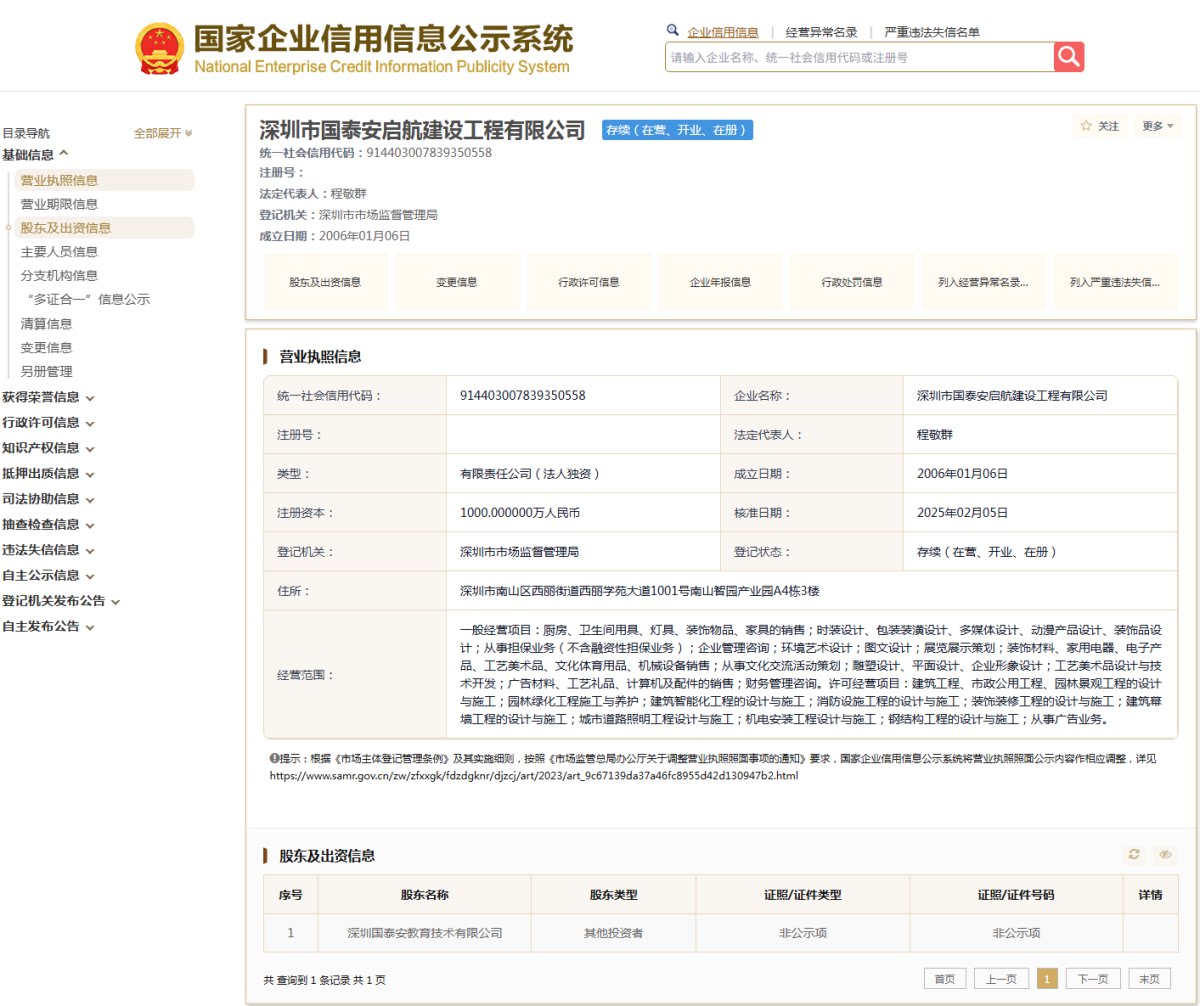Screen dimensions: 1200x1006
Task: Click the 营业执照信息 section heading
Action: pos(320,357)
